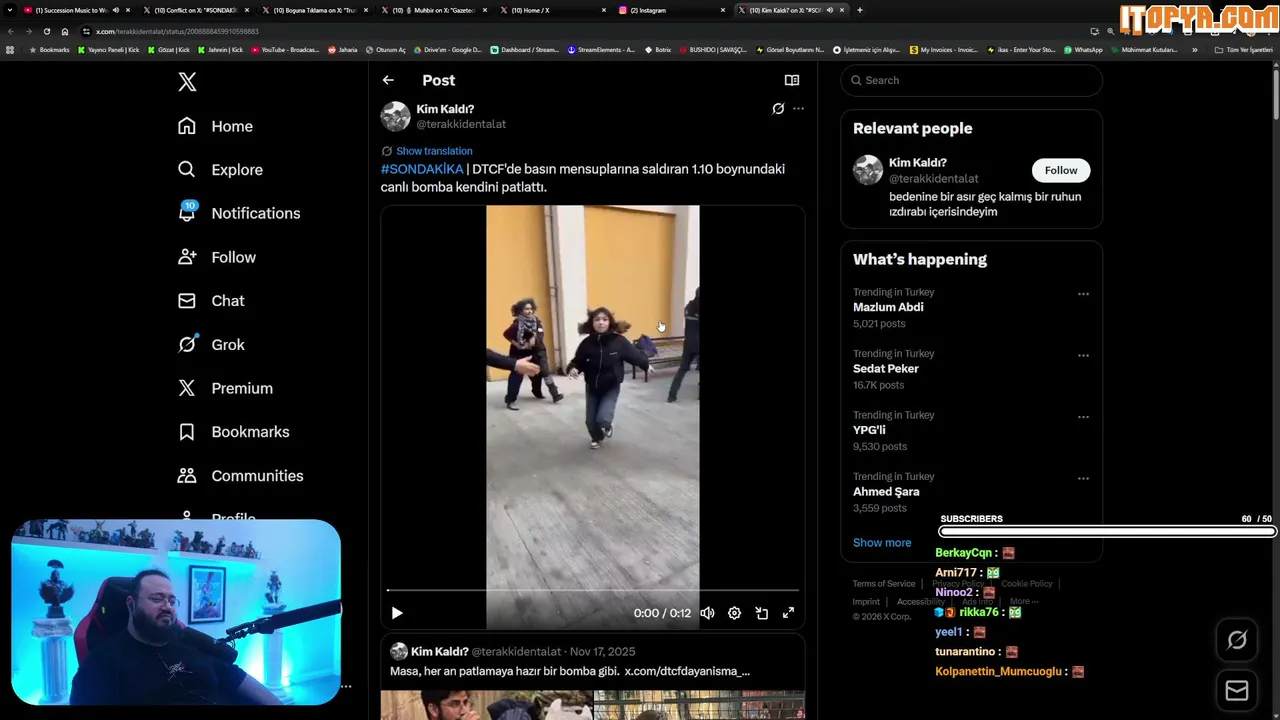Switch to the Boğuna Tıklama on X tab
The width and height of the screenshot is (1280, 720).
[314, 10]
